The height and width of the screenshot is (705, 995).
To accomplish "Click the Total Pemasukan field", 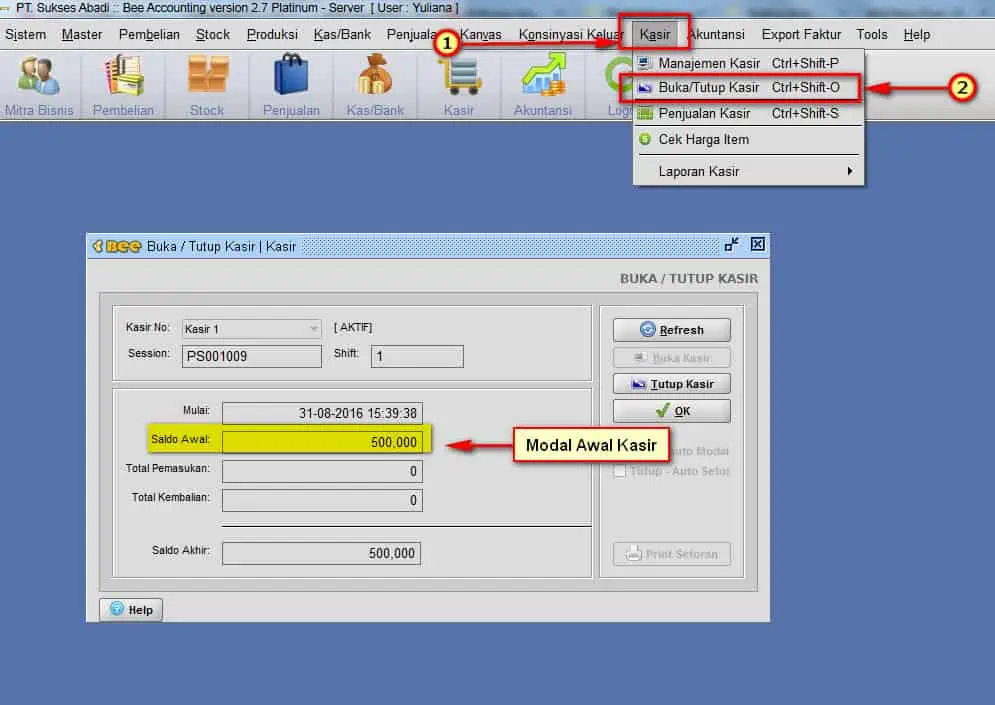I will pos(322,471).
